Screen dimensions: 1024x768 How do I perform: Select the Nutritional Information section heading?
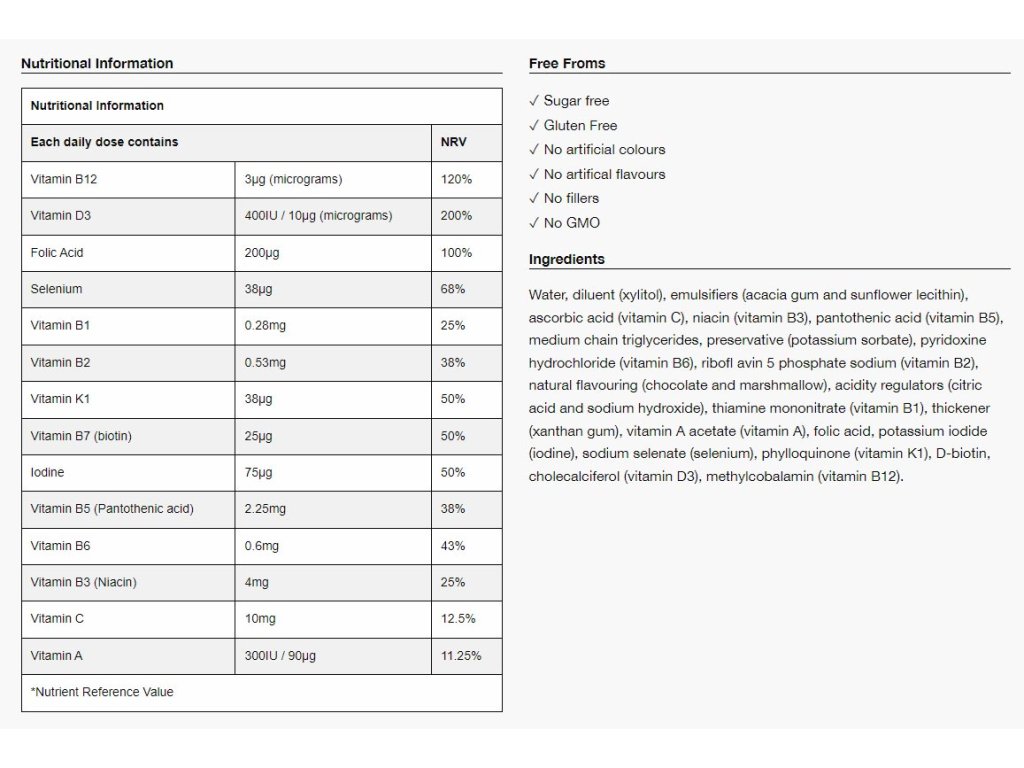(97, 63)
